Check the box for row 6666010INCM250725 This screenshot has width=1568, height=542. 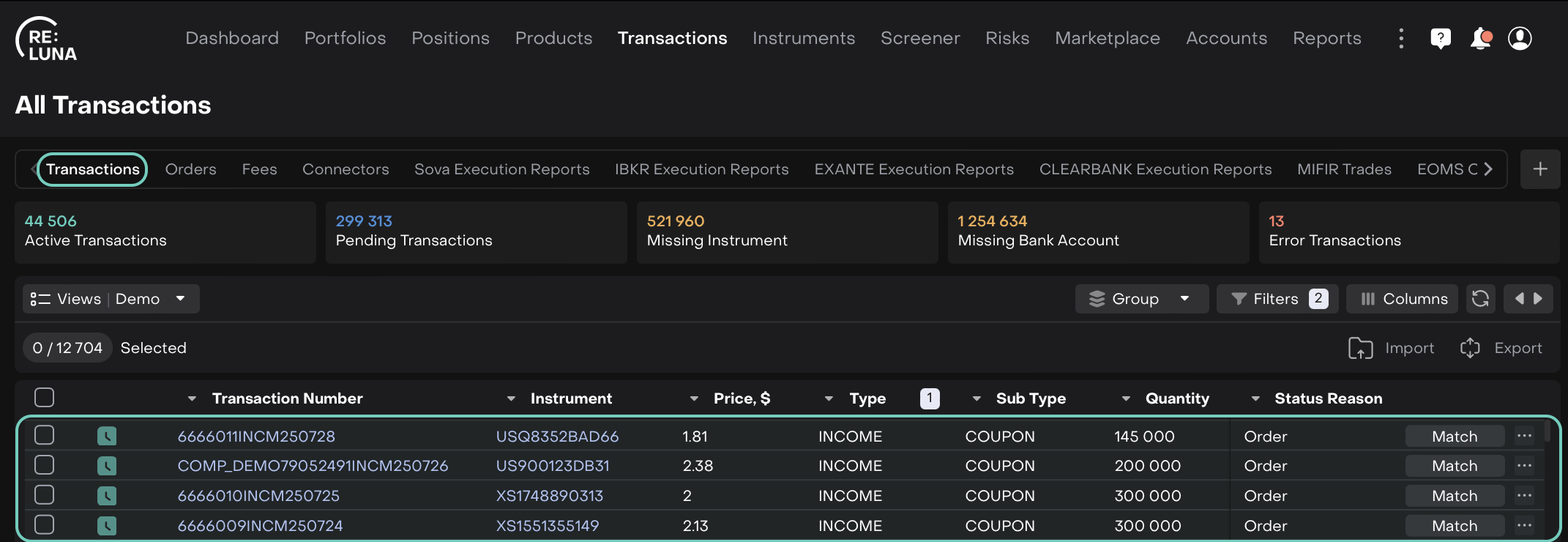coord(45,495)
